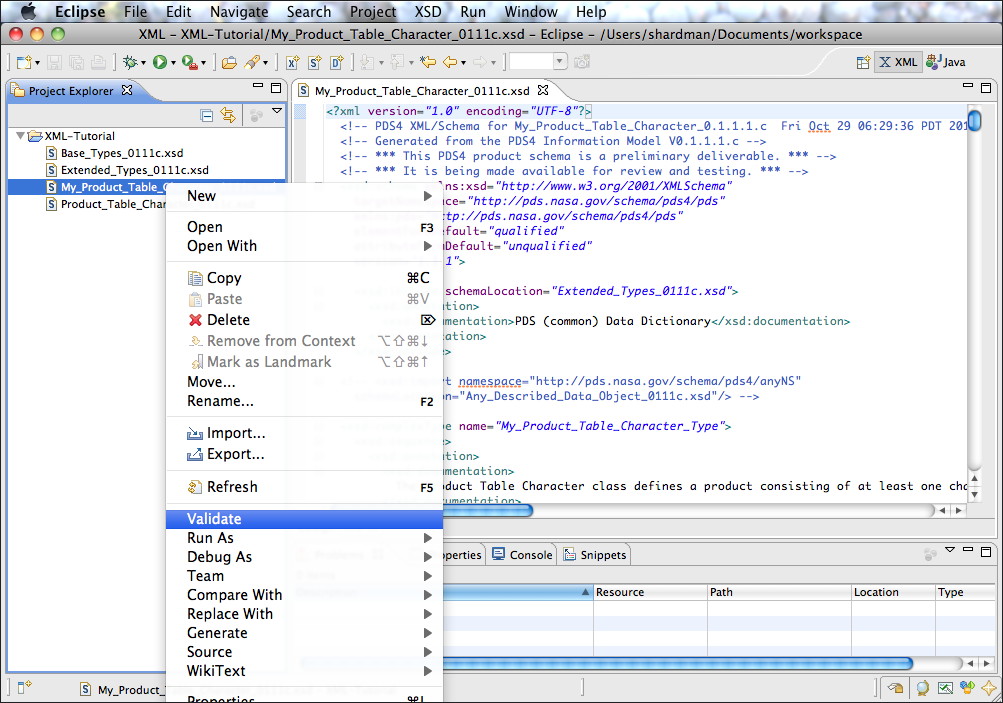Open the Run configurations dropdown arrow
1003x703 pixels.
pos(173,63)
